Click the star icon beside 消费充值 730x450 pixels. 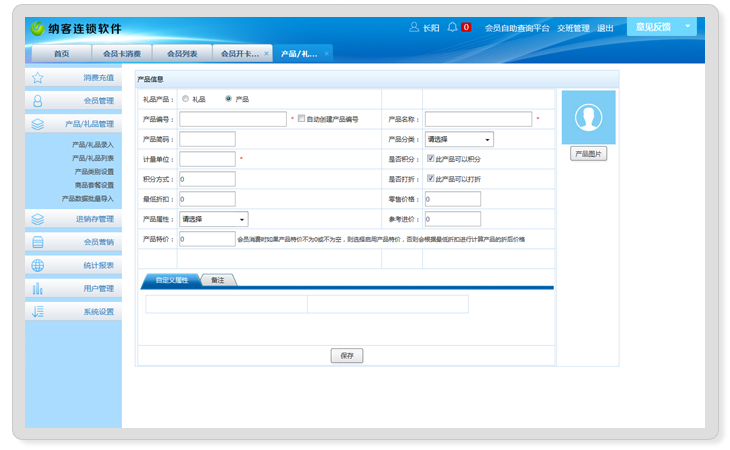(38, 77)
